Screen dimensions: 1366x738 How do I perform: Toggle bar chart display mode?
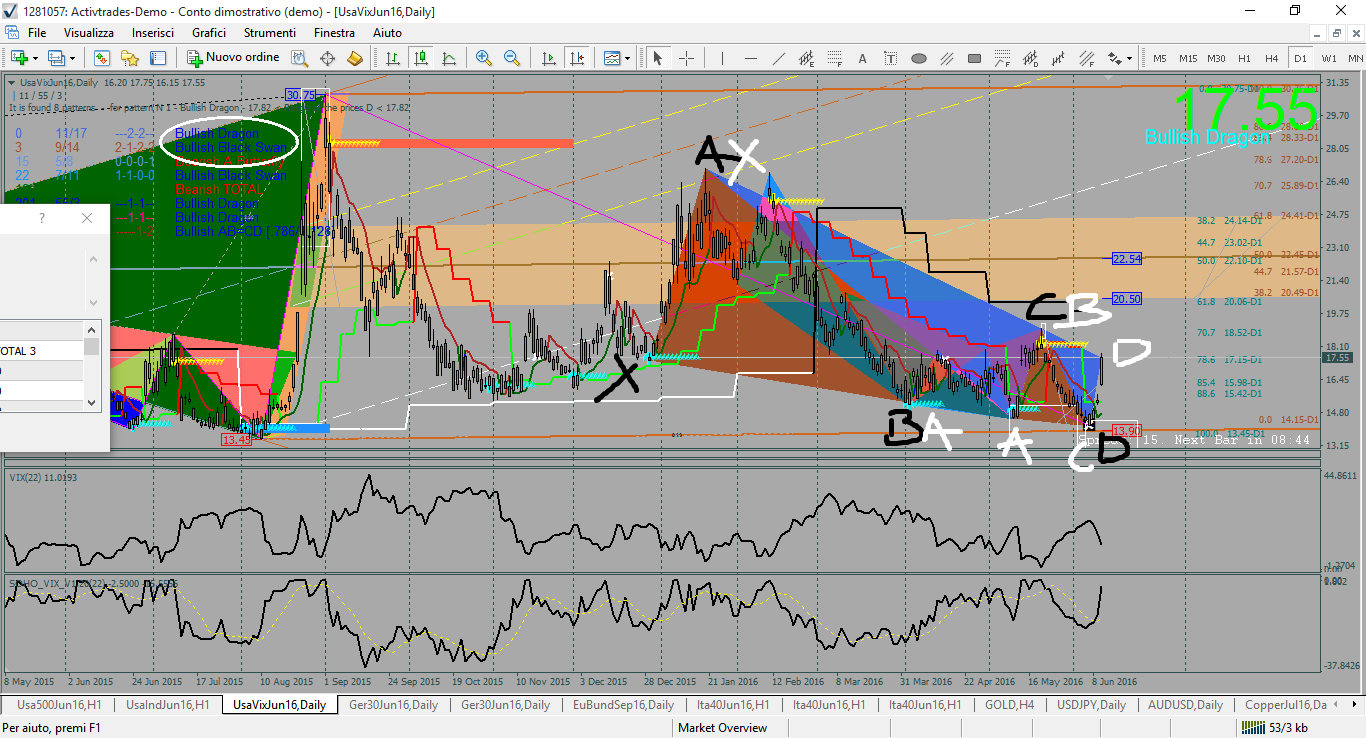pyautogui.click(x=391, y=58)
